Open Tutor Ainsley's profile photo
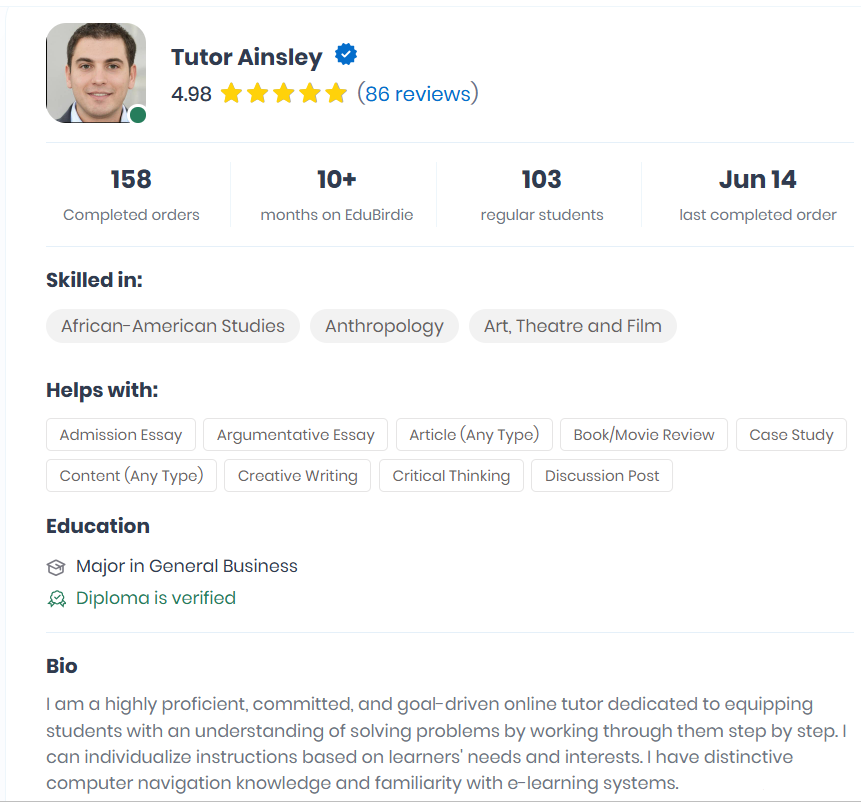Image resolution: width=861 pixels, height=802 pixels. point(96,72)
